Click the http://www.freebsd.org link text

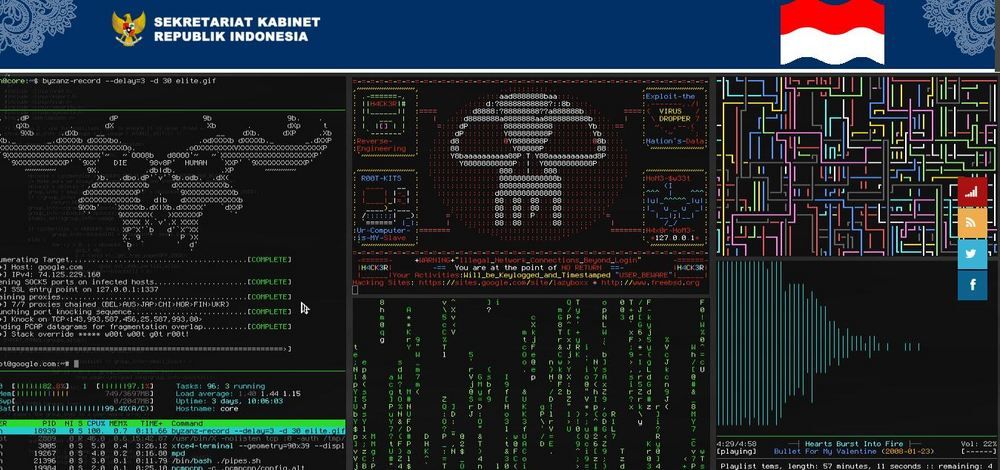(650, 282)
